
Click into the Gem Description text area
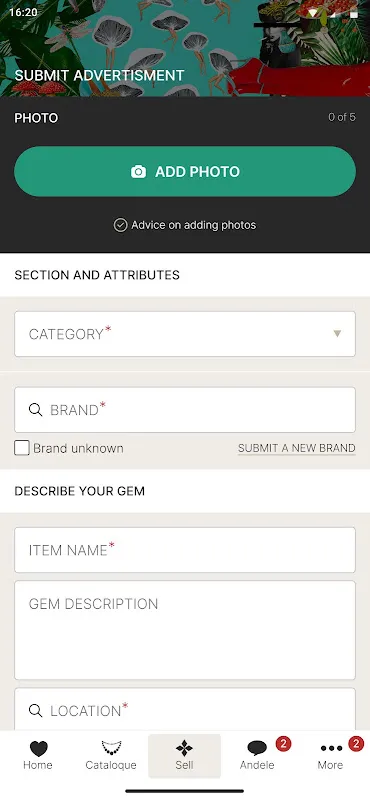pyautogui.click(x=185, y=630)
